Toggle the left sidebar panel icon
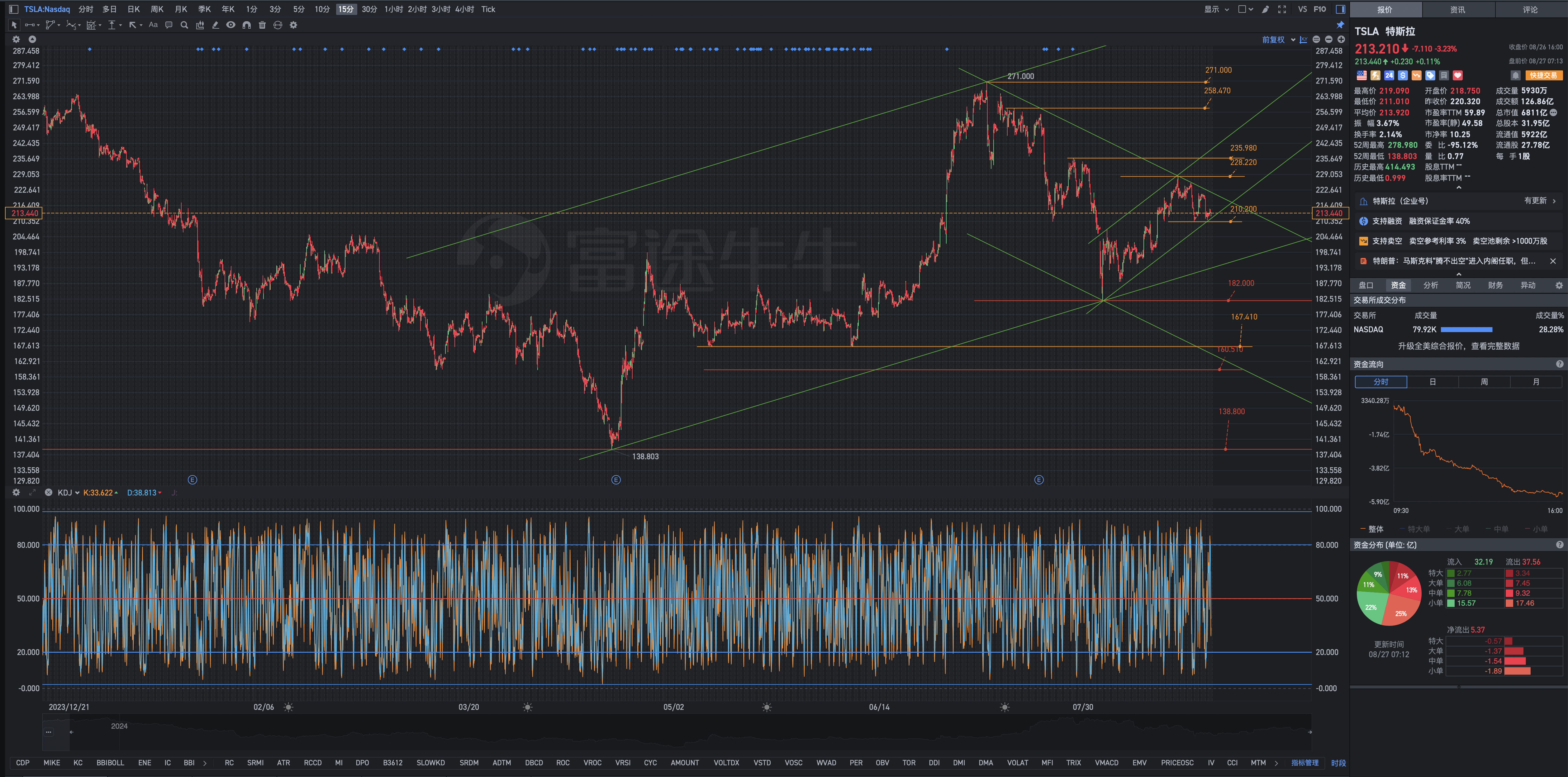 click(13, 9)
